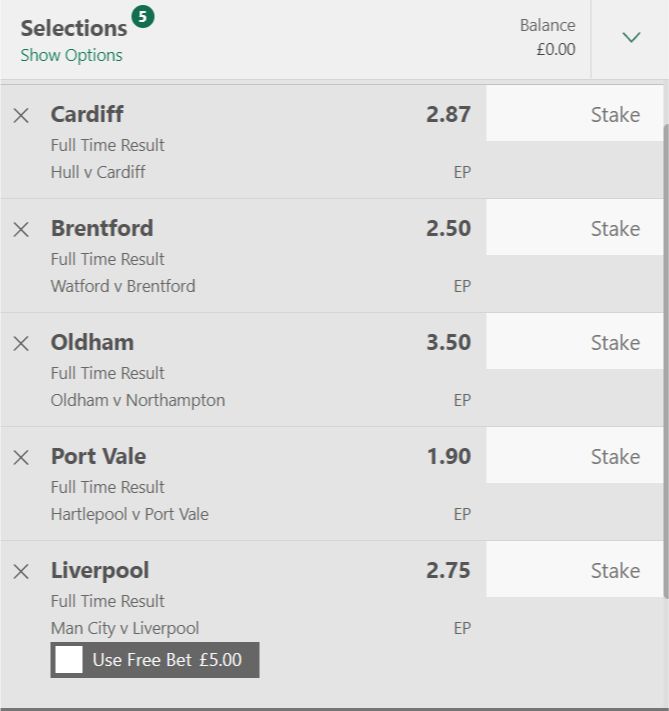Click the Brentford Stake input field

pos(575,227)
